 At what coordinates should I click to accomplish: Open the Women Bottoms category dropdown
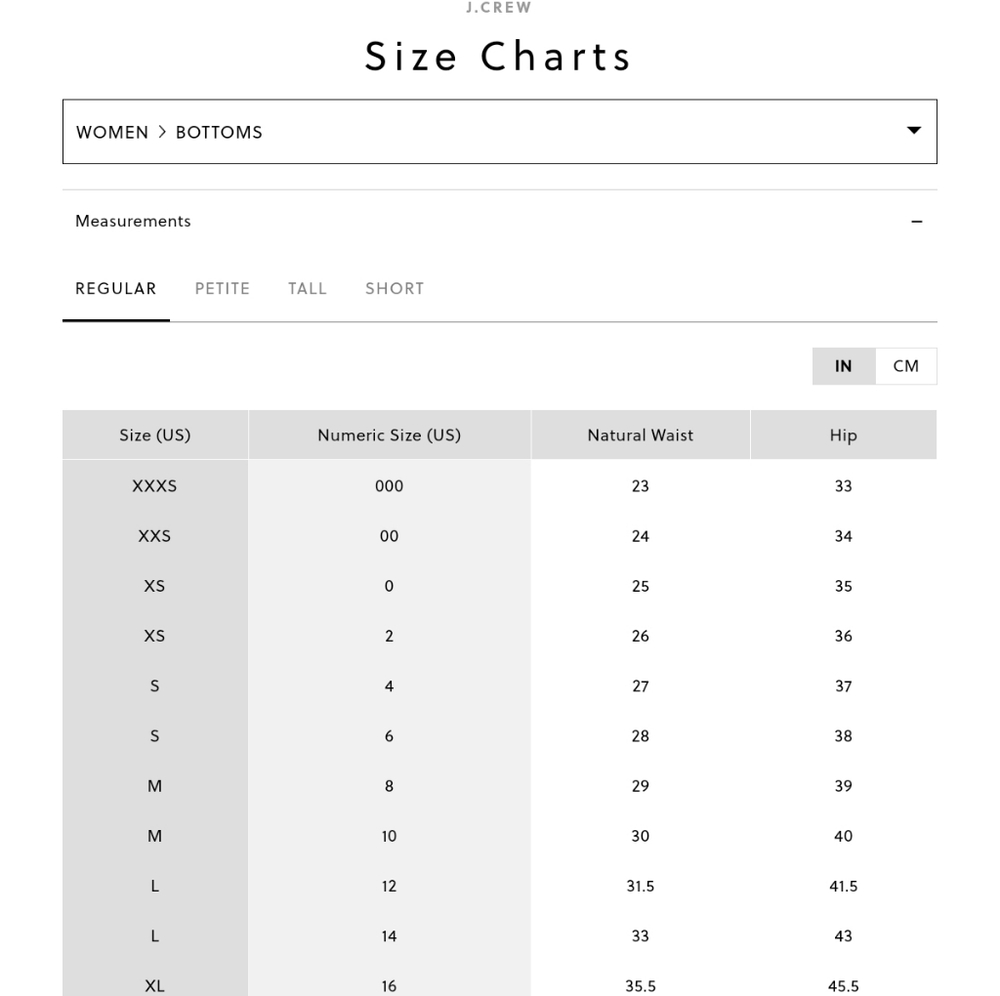pyautogui.click(x=499, y=131)
